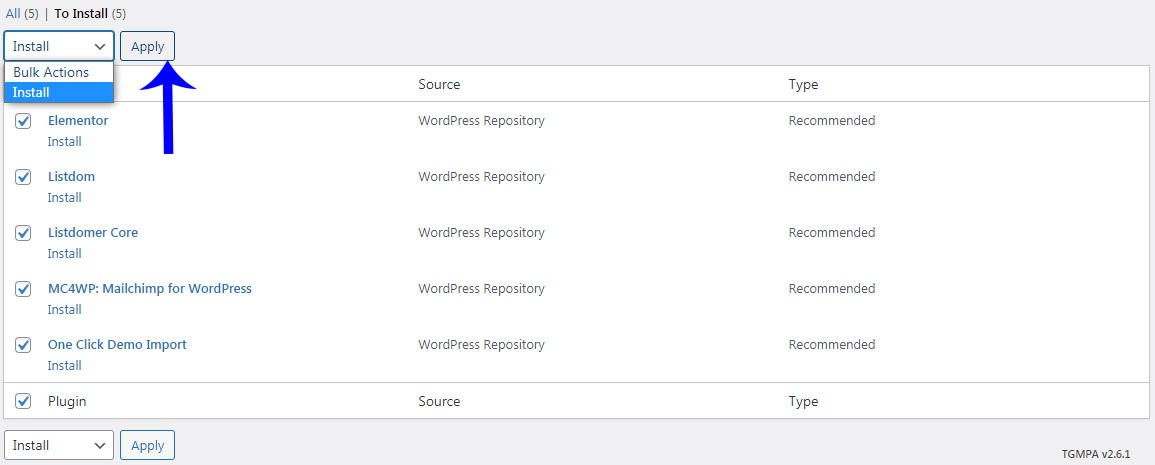
Task: Open the Listdom plugin link
Action: 71,177
